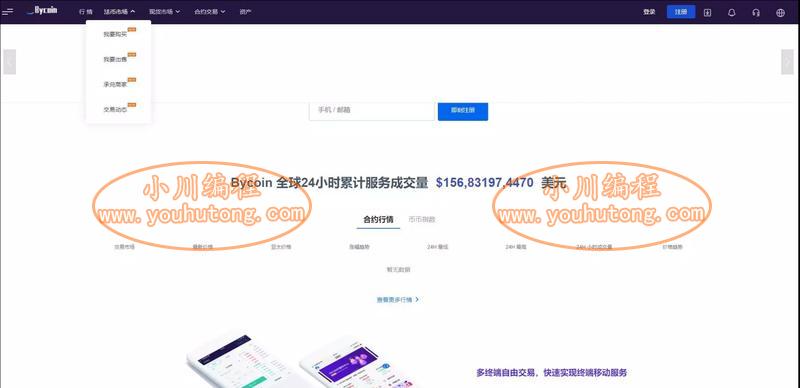Go to next banner slide arrow
Viewport: 800px width, 388px height.
[787, 62]
